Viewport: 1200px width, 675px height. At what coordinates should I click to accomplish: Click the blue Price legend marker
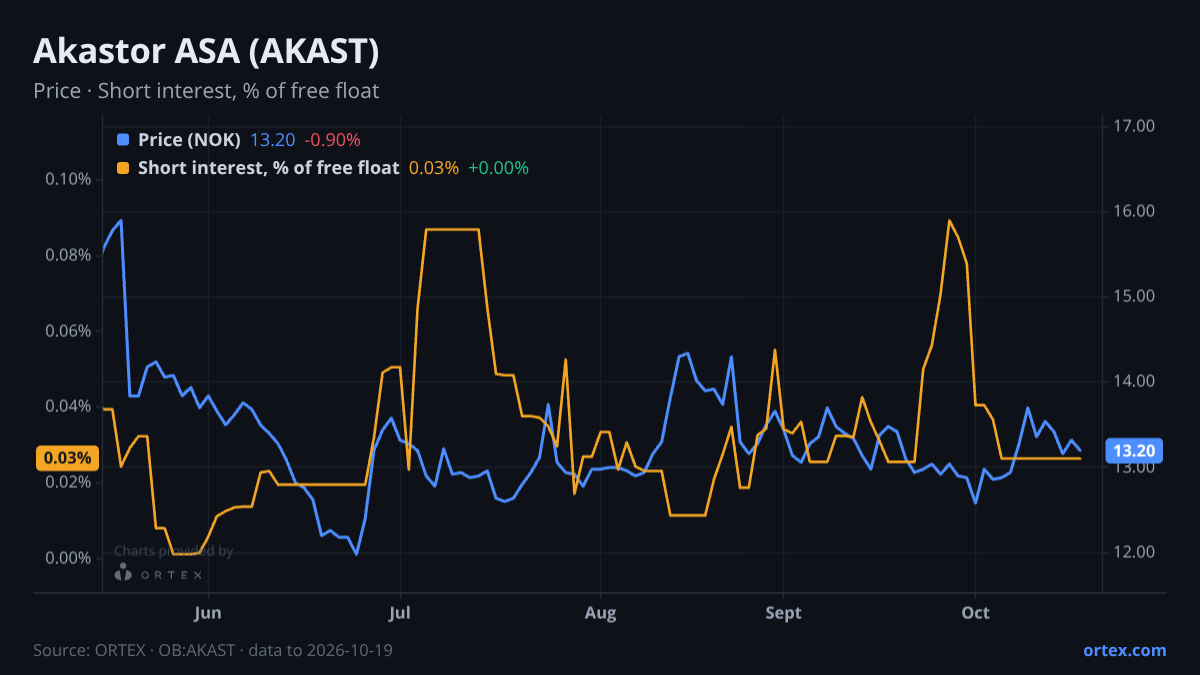click(x=123, y=140)
